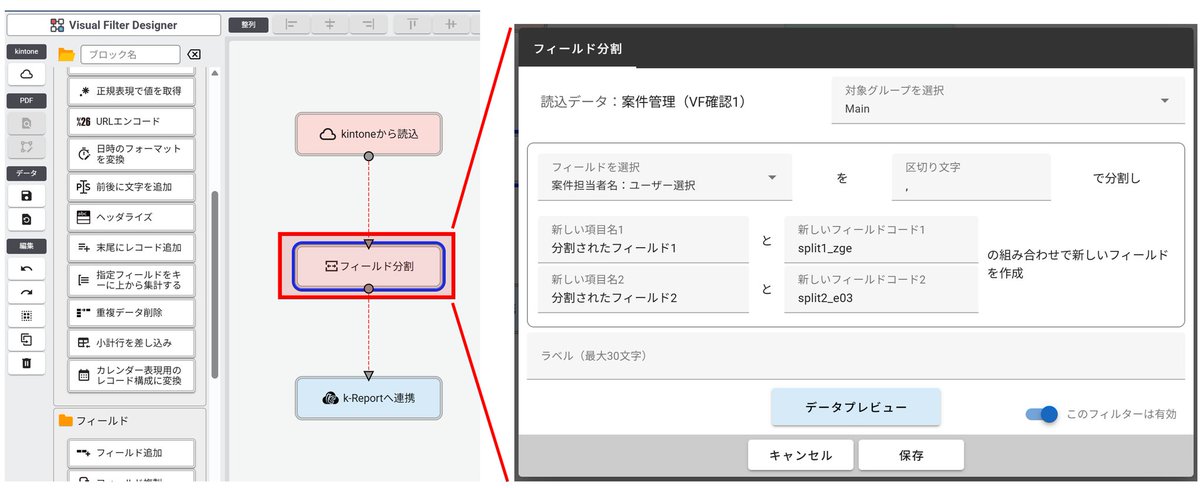The height and width of the screenshot is (488, 1200).
Task: Click the 新しいフィールドコード2 input with split2_e03
Action: pyautogui.click(x=881, y=290)
